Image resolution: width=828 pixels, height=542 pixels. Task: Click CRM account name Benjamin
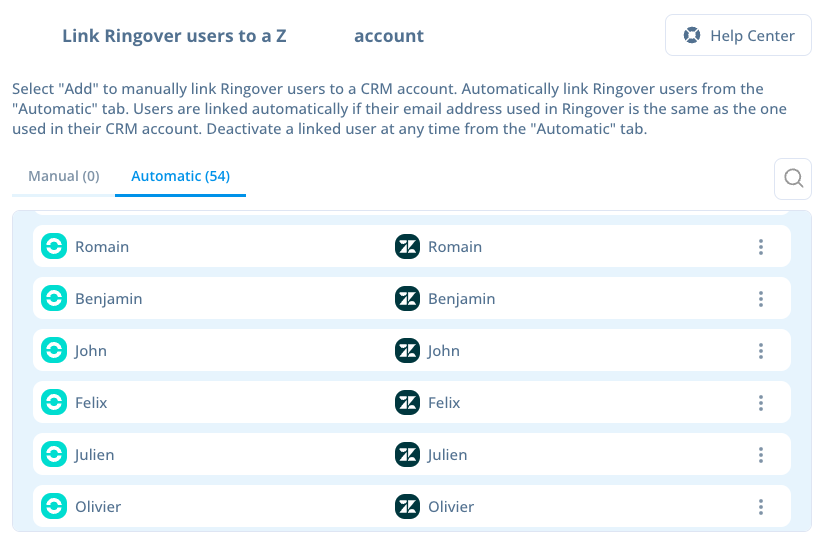pos(462,299)
